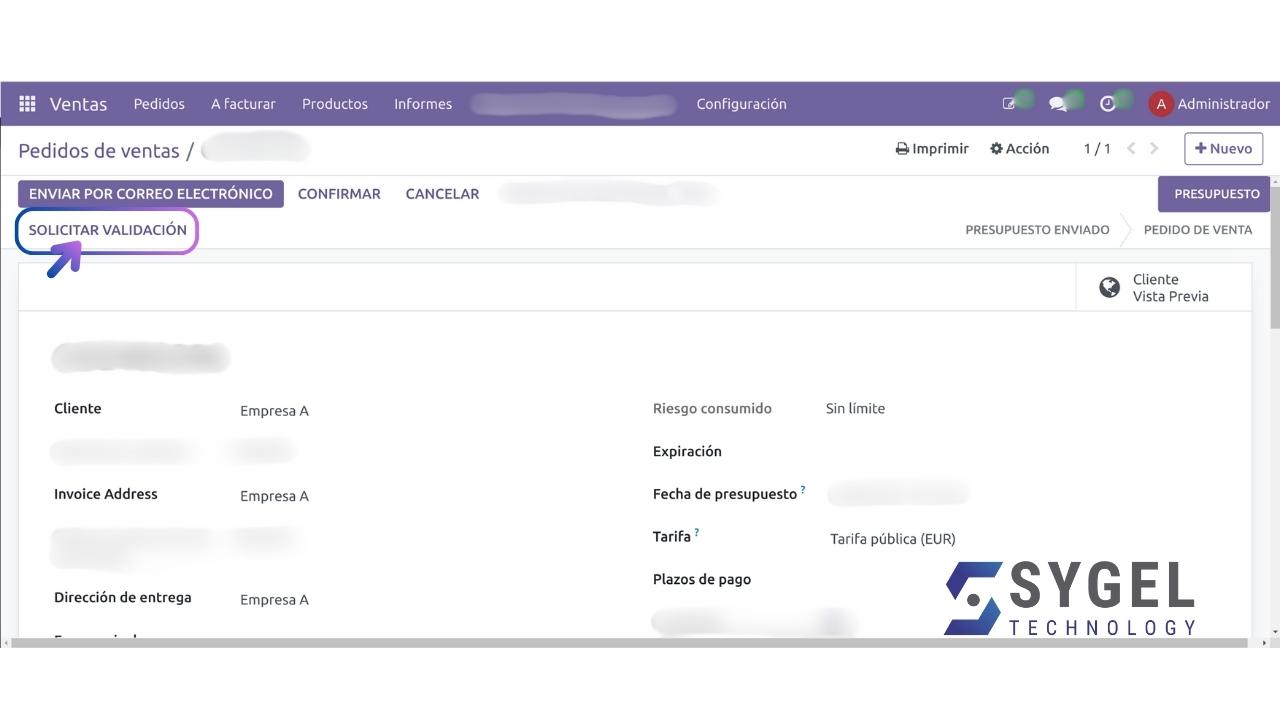Click Dirección de entrega value Empresa A
Viewport: 1280px width, 720px height.
click(x=274, y=600)
